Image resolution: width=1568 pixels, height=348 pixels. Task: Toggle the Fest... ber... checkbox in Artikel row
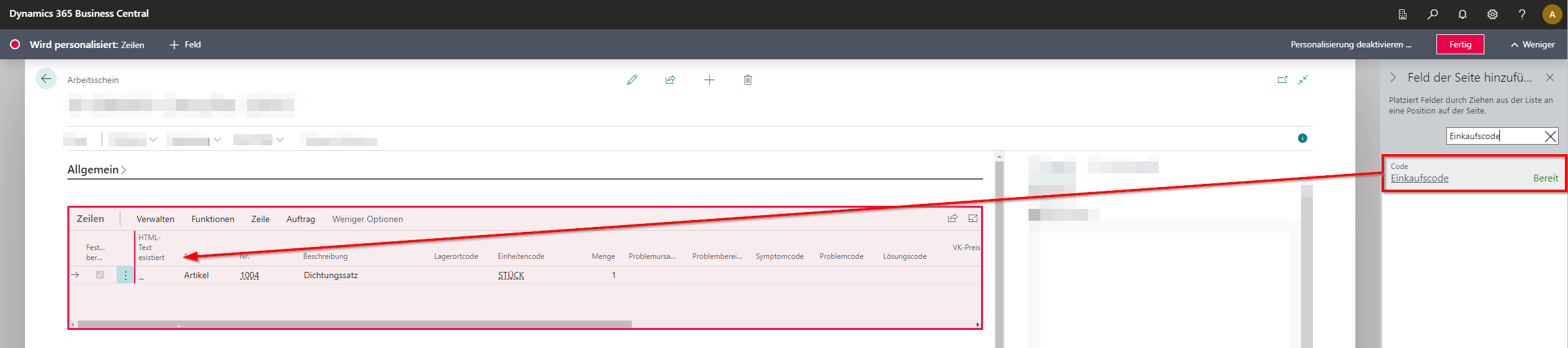point(100,275)
